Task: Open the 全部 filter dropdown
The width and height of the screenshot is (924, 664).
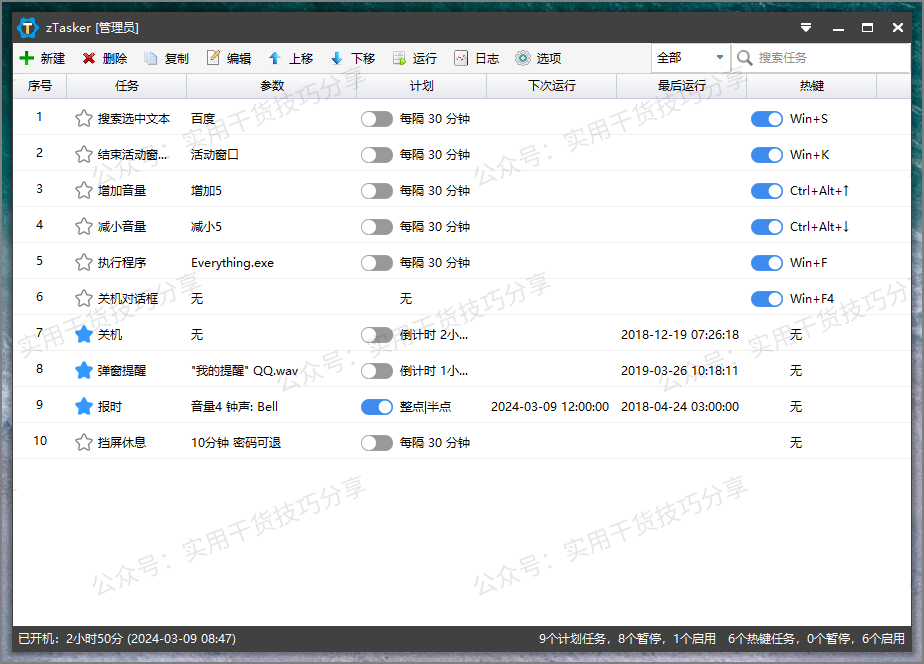Action: 690,58
